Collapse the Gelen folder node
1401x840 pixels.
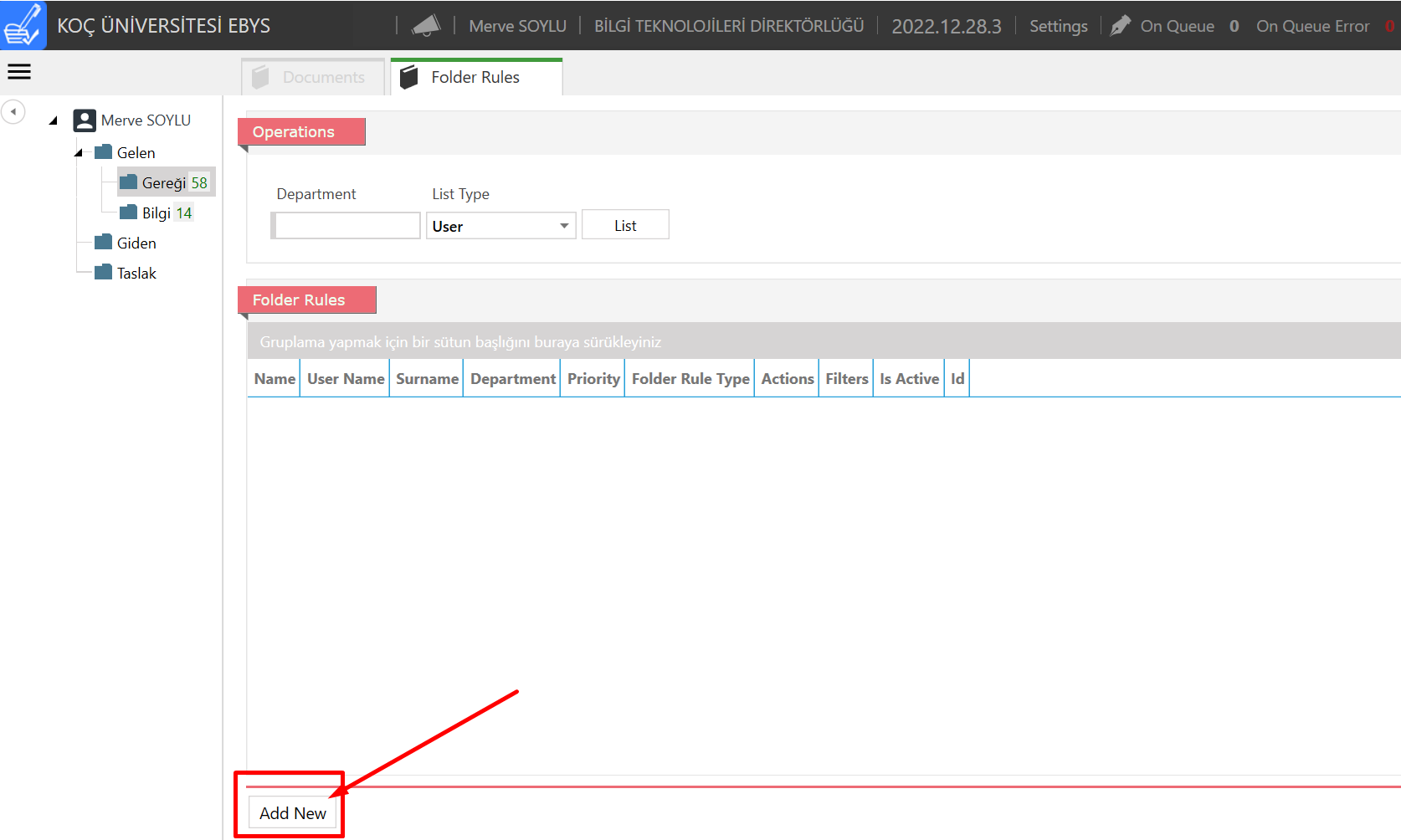click(x=79, y=152)
